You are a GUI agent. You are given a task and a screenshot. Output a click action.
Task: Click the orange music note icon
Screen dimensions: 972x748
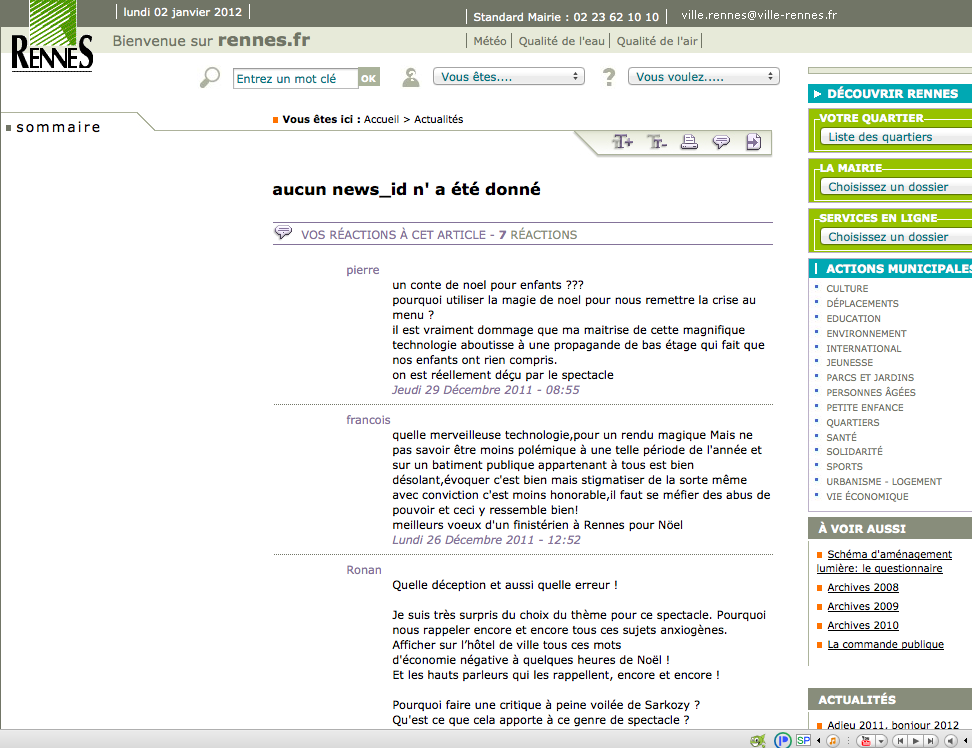pyautogui.click(x=832, y=740)
